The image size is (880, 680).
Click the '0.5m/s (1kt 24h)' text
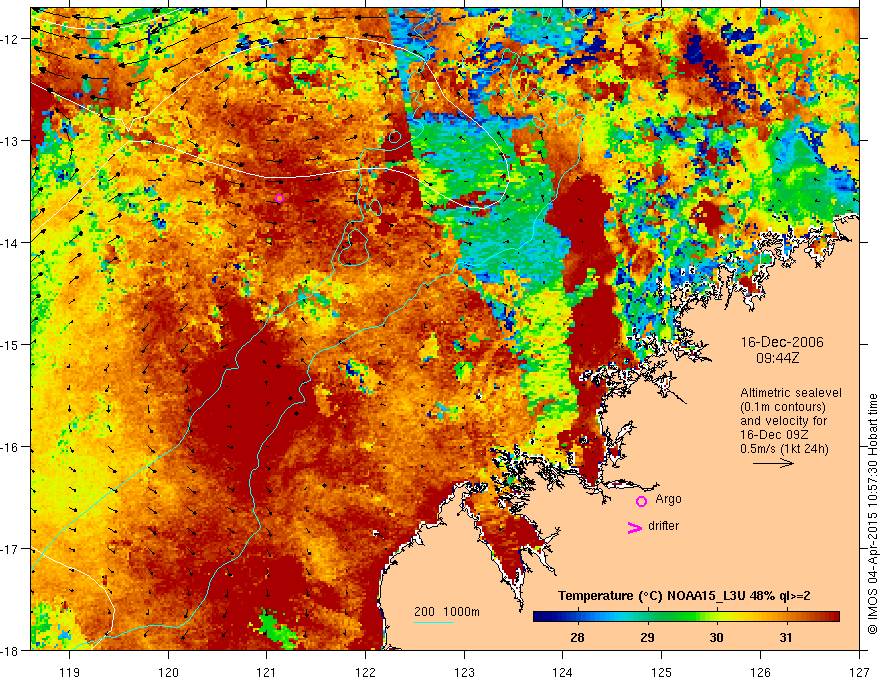tap(784, 449)
